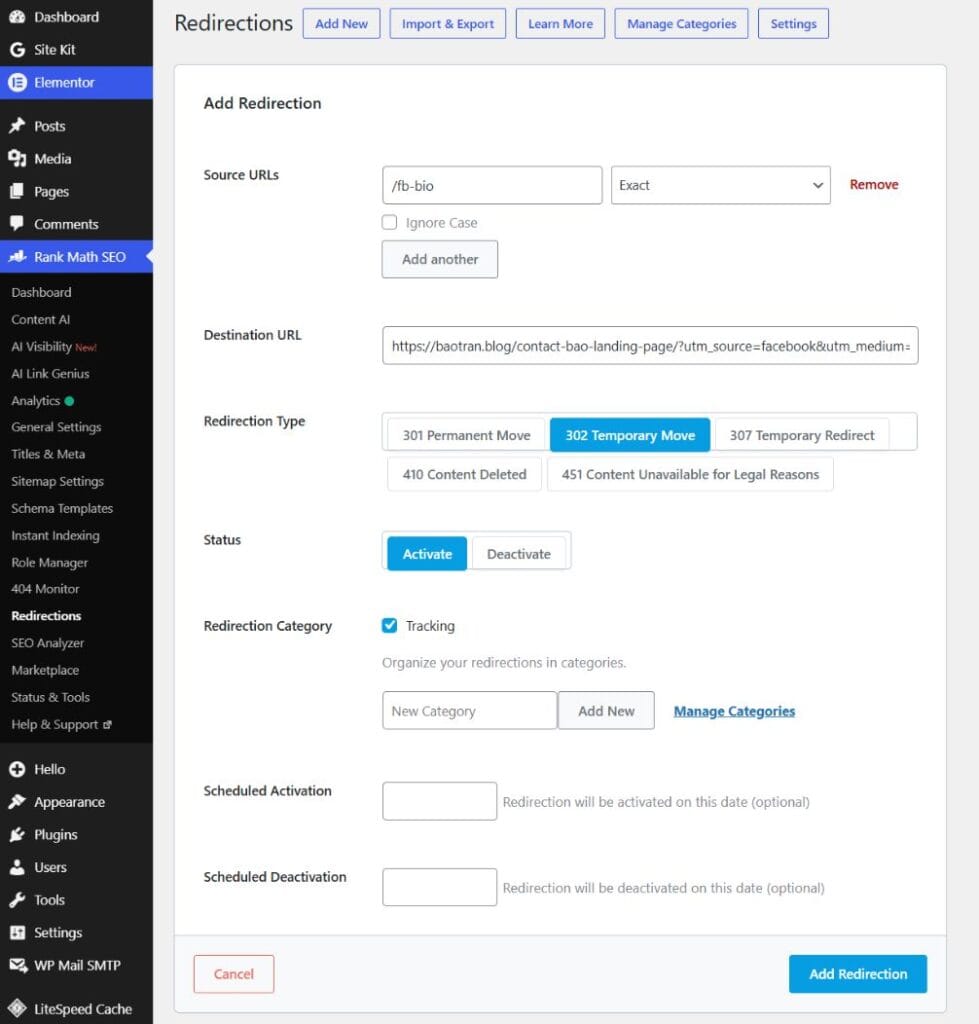The image size is (979, 1024).
Task: Click the Settings sliders icon
Action: (18, 933)
